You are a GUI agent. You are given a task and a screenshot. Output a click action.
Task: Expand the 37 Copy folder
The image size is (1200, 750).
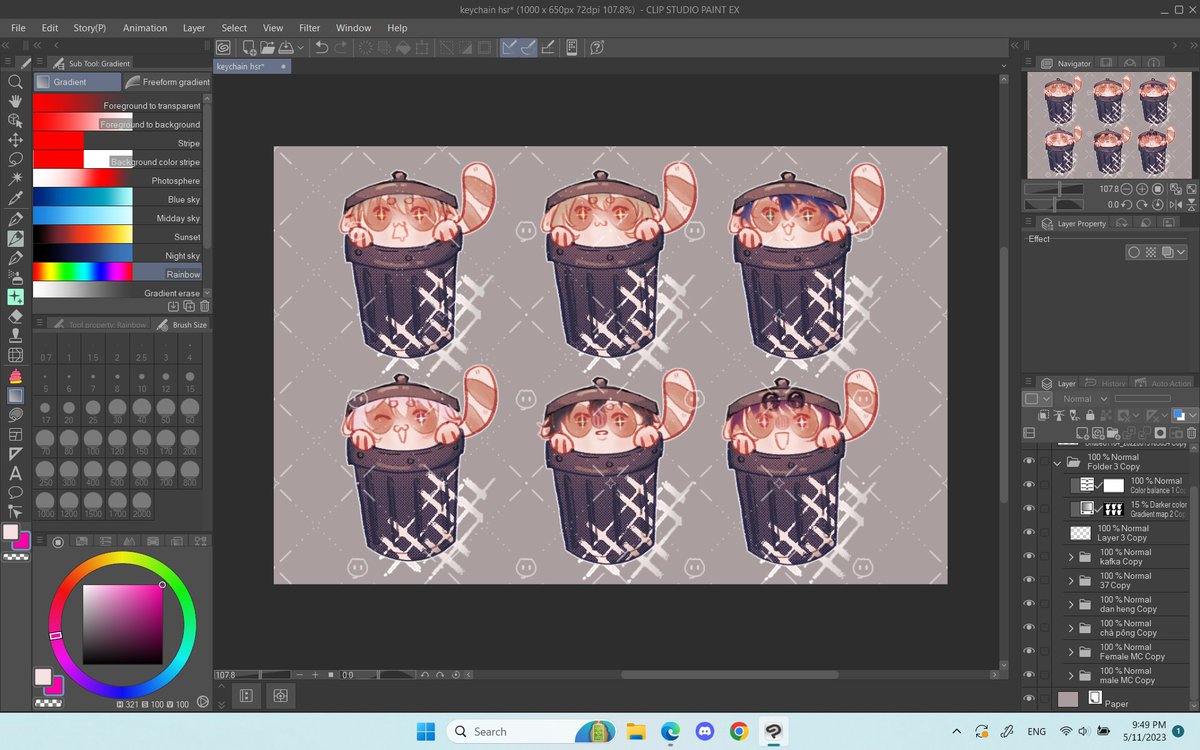1071,581
